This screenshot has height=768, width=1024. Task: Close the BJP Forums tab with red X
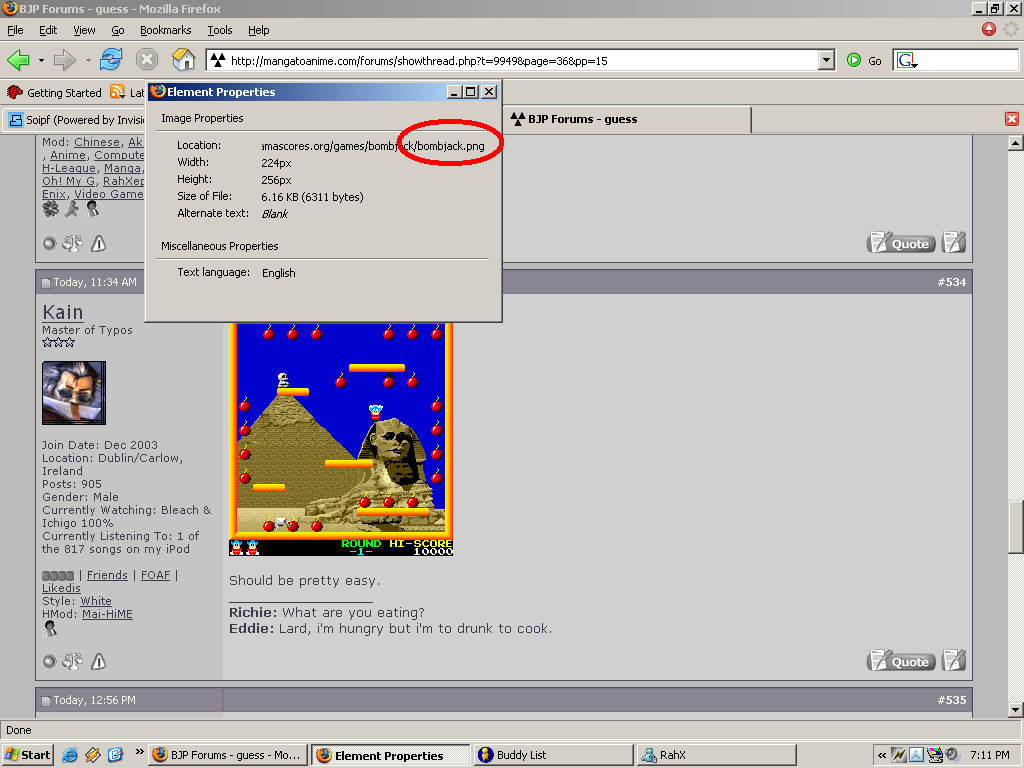tap(1012, 119)
